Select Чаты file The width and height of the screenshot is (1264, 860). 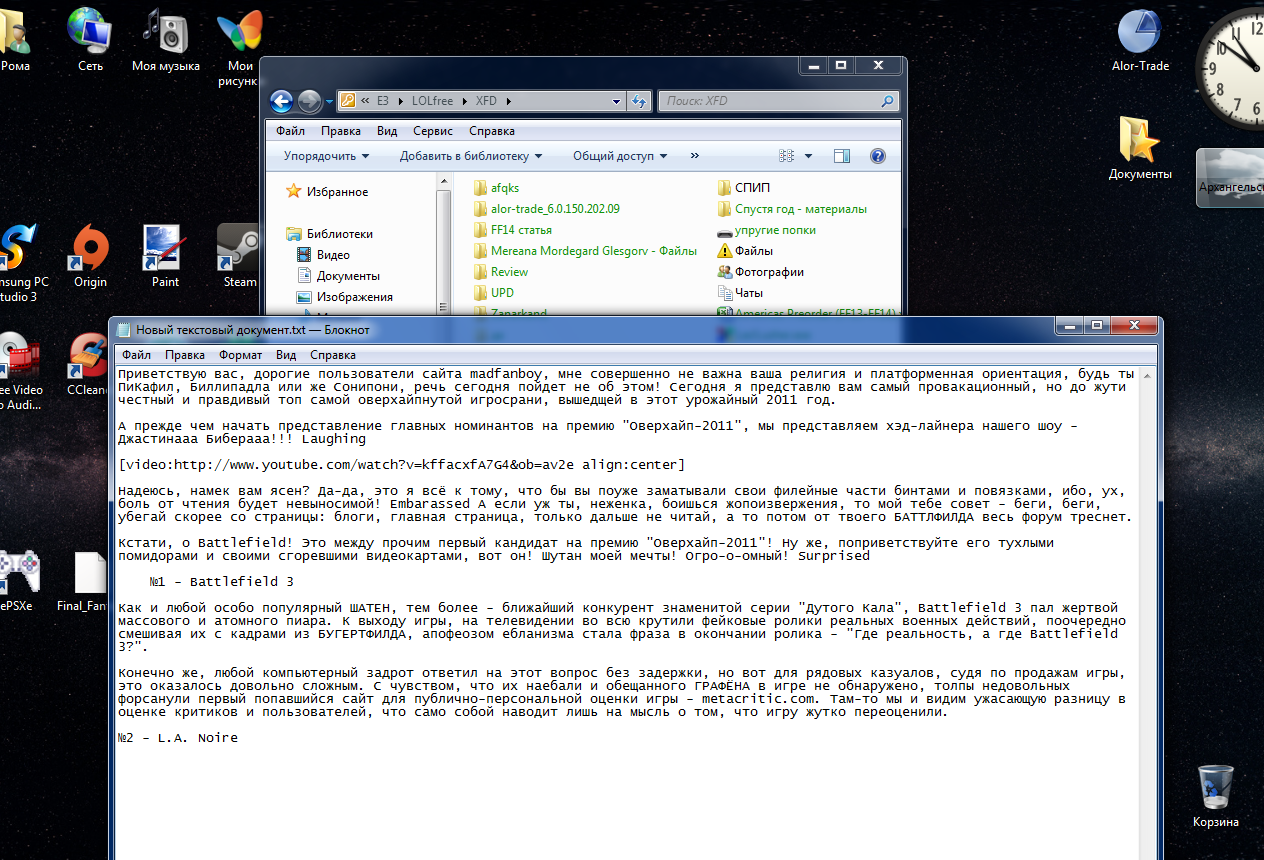741,293
